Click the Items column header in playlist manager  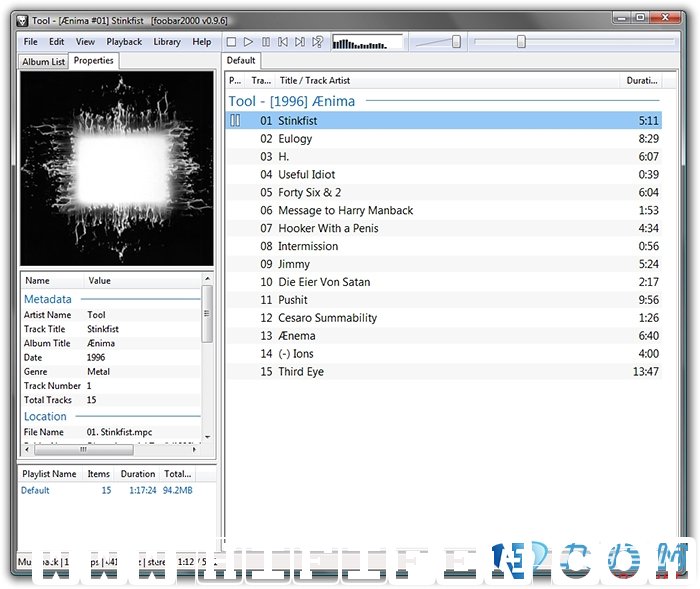pyautogui.click(x=98, y=474)
